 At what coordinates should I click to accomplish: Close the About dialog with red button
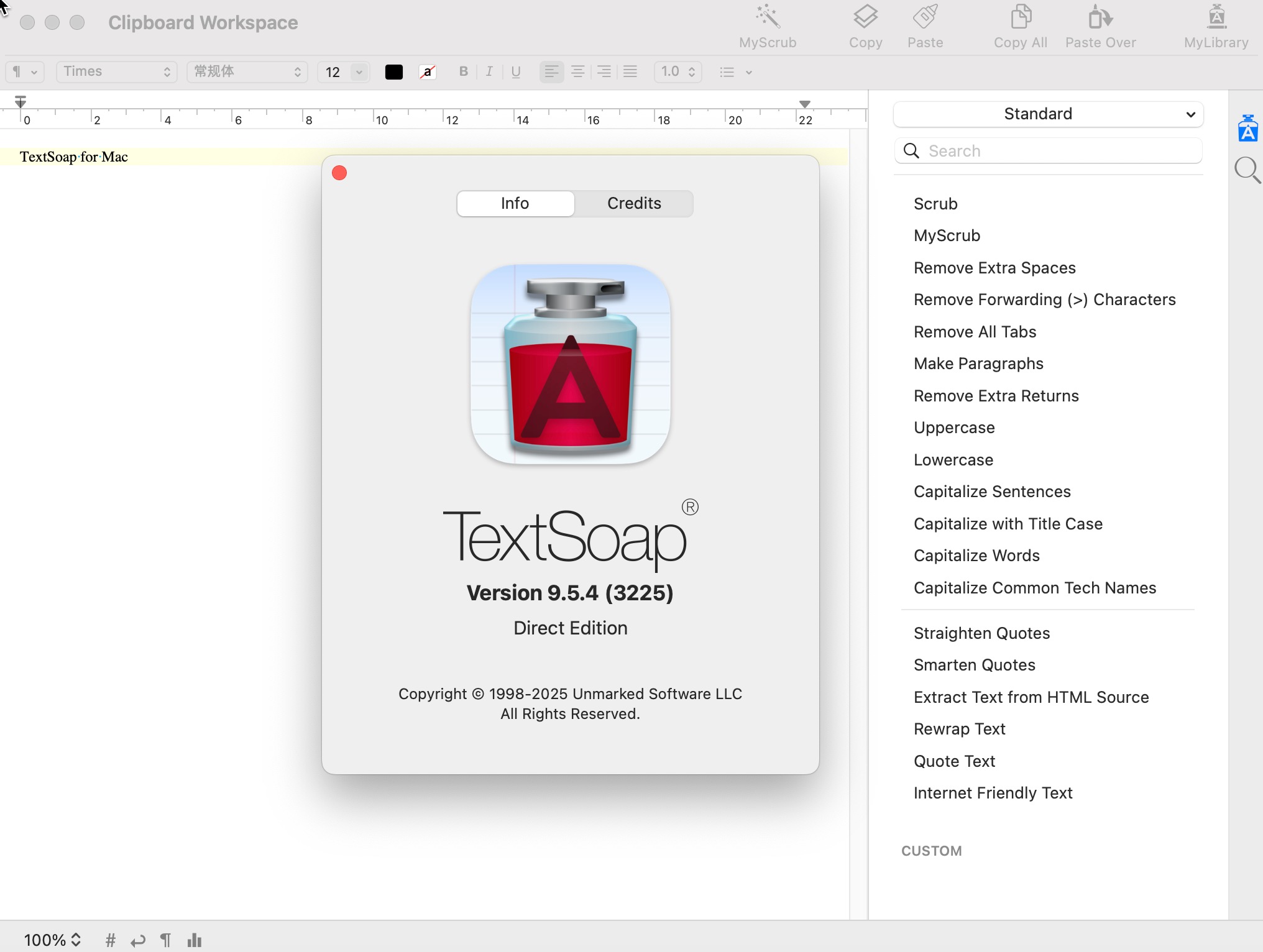(x=339, y=173)
